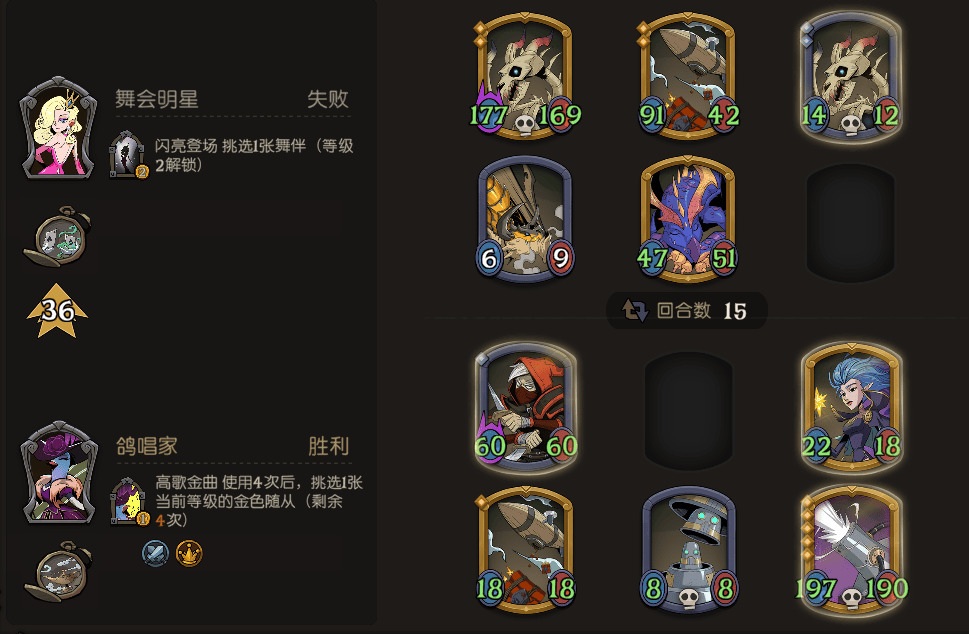969x634 pixels.
Task: Click the golden crown buff icon
Action: click(x=189, y=553)
